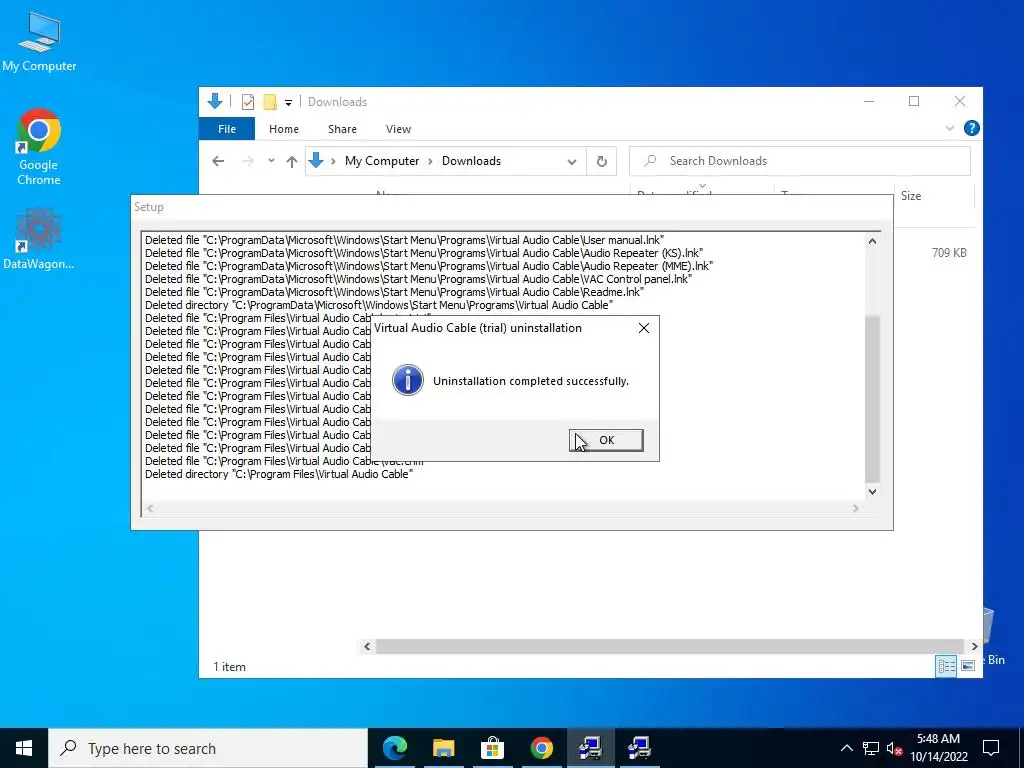Maximize the Downloads window

914,101
